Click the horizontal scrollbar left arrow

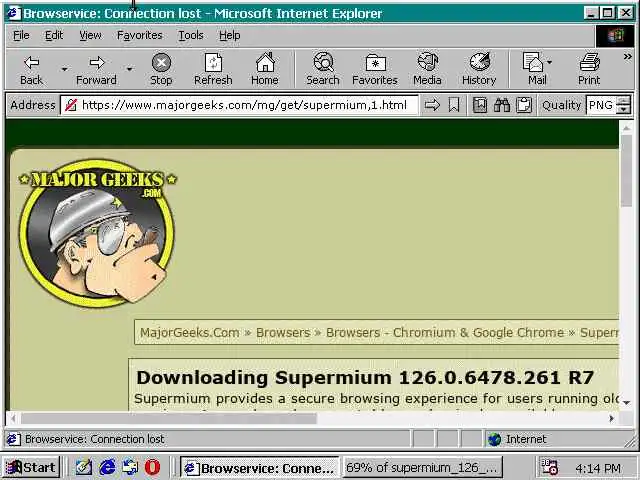[x=13, y=418]
